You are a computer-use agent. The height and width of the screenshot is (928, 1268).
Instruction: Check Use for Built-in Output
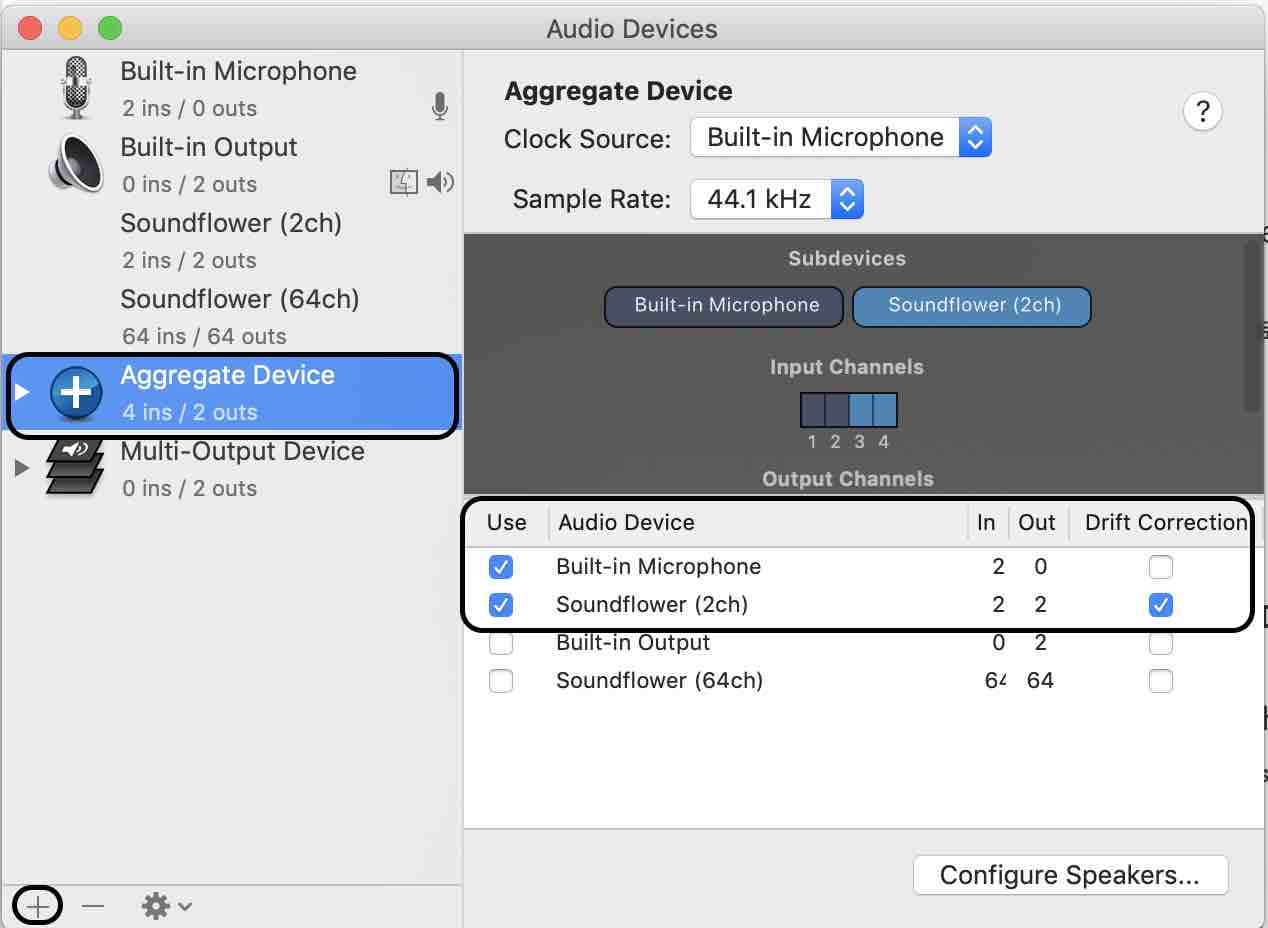pos(501,643)
